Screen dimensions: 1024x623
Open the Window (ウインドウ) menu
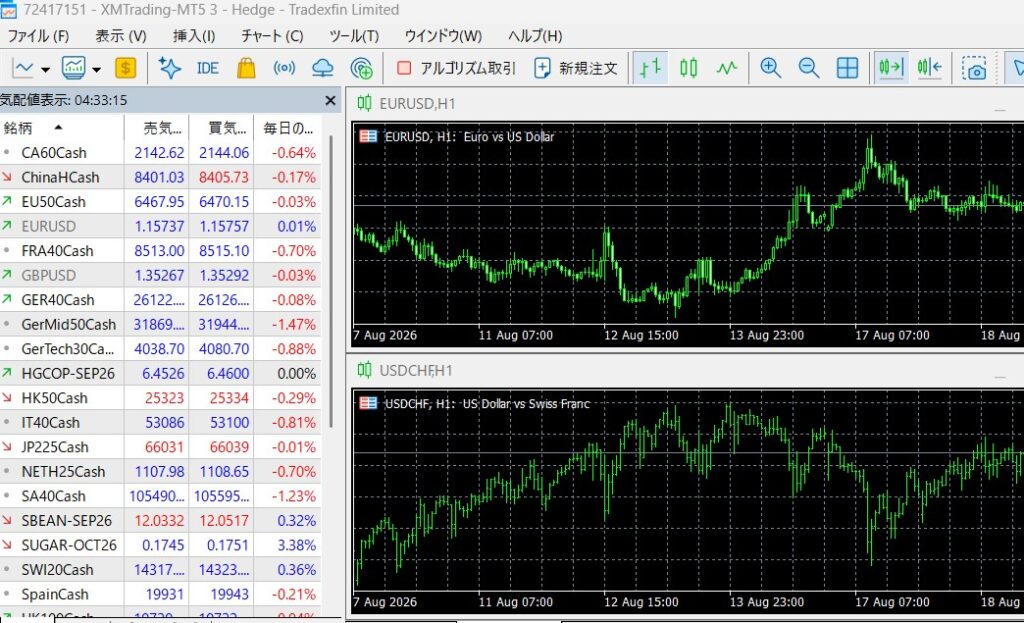click(443, 36)
